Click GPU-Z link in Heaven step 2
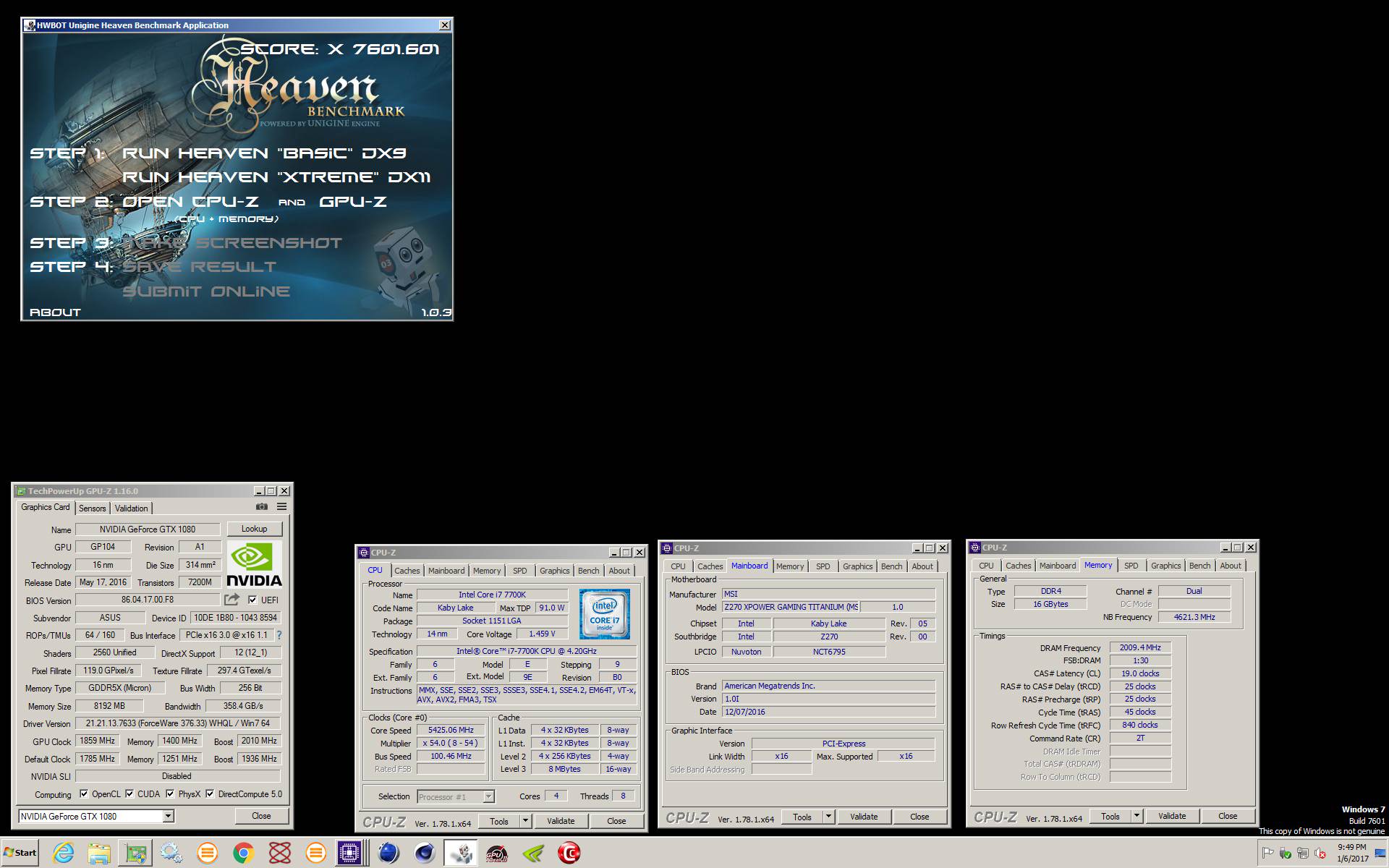 (353, 202)
